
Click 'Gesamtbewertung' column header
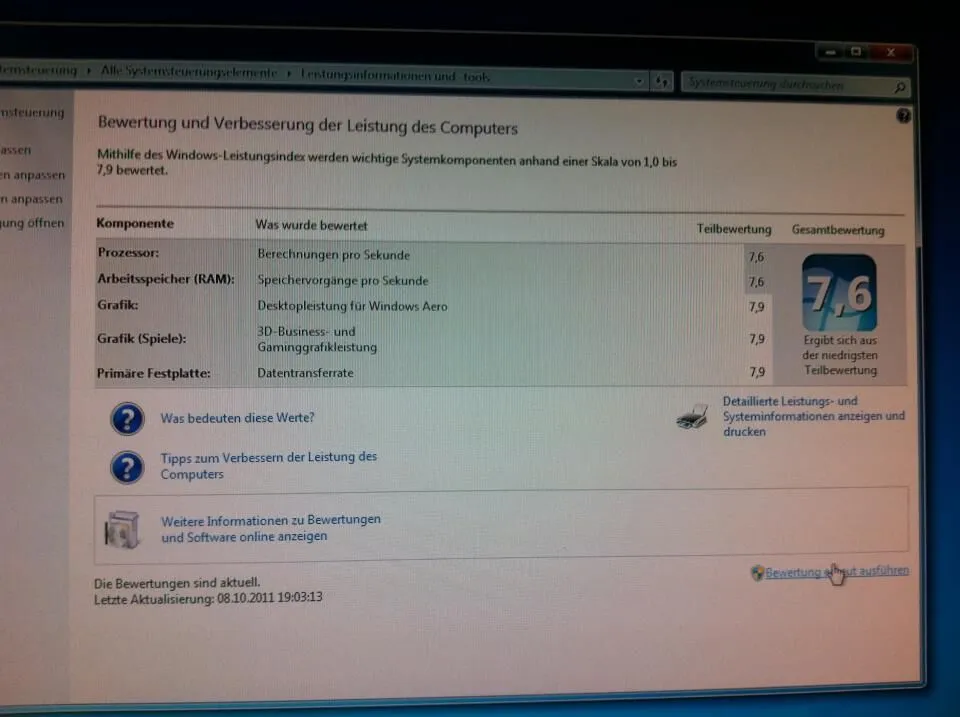[838, 230]
